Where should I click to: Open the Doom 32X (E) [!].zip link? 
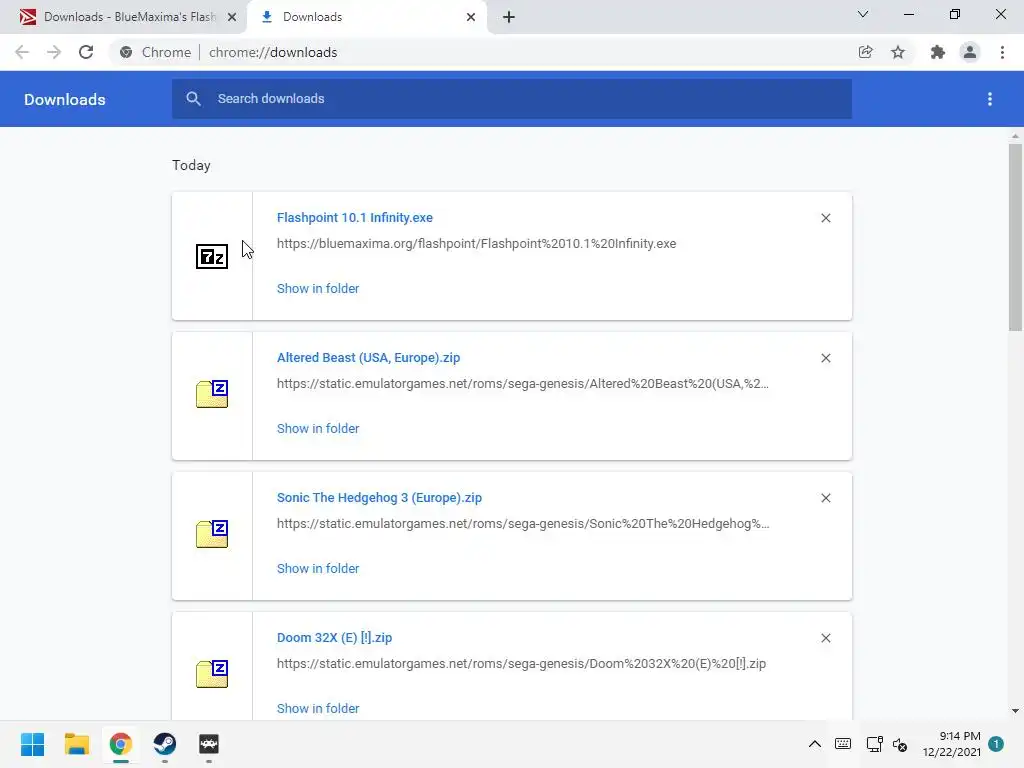click(x=334, y=638)
